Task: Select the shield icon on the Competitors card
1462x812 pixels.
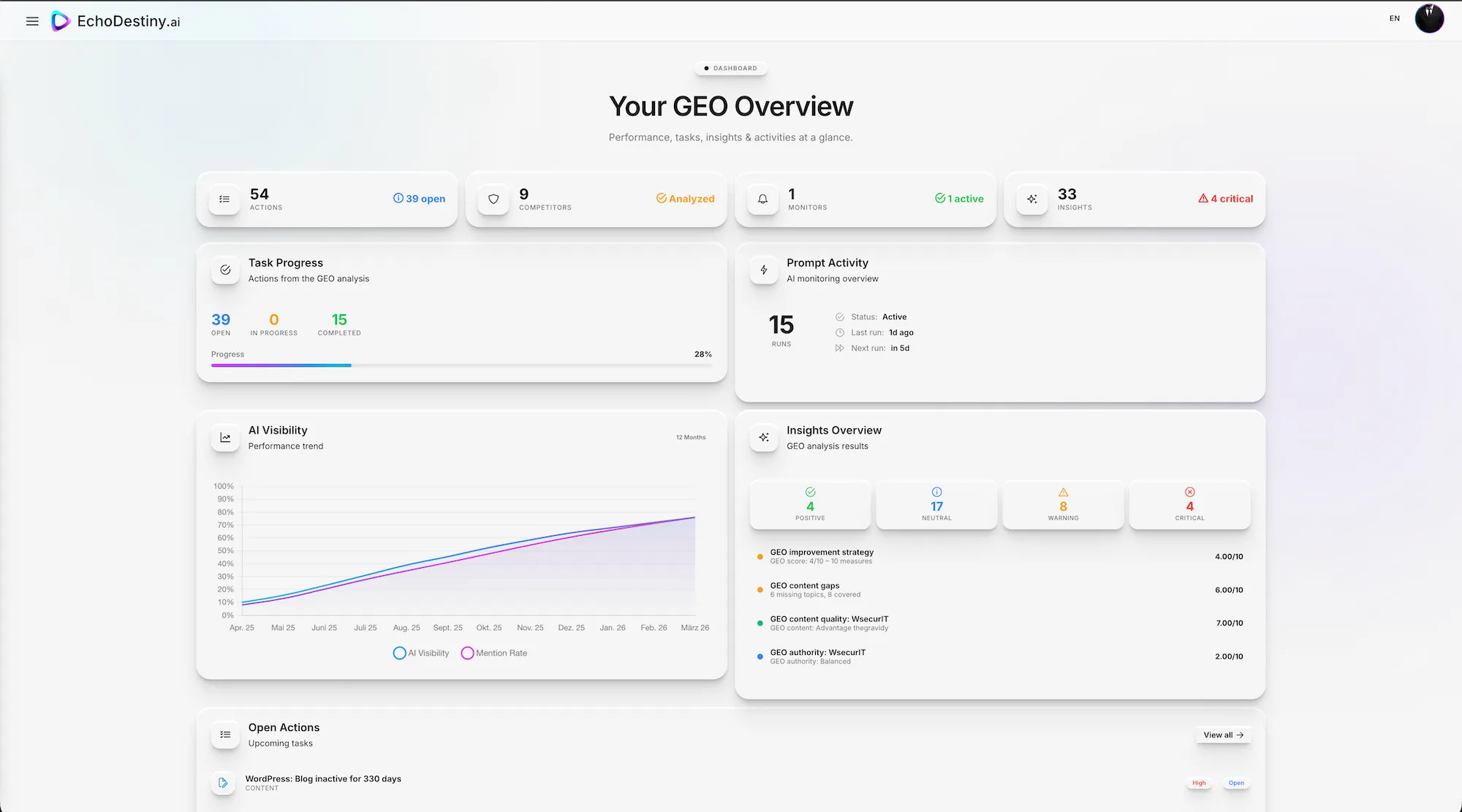Action: (x=493, y=199)
